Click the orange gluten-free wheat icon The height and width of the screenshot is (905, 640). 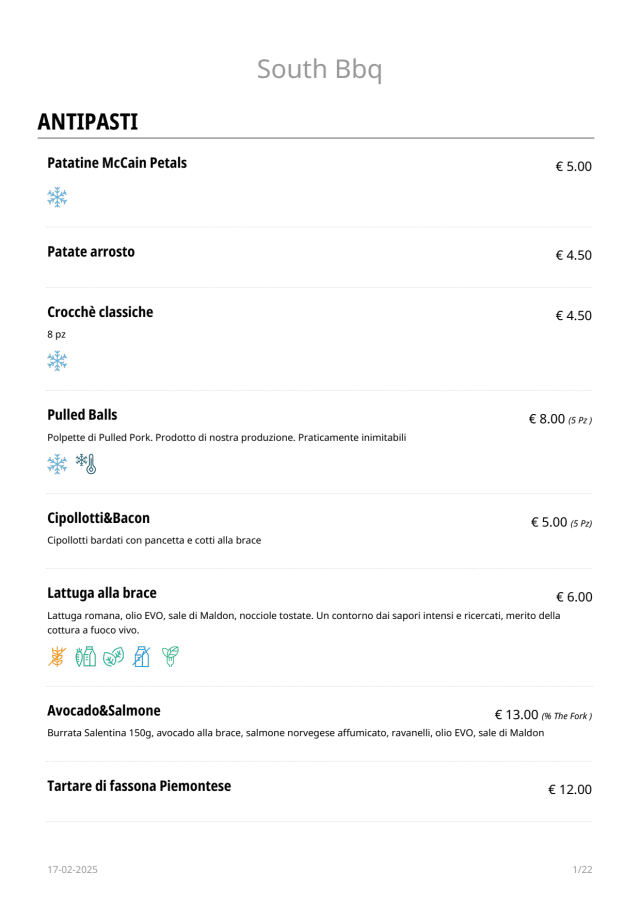tap(58, 656)
